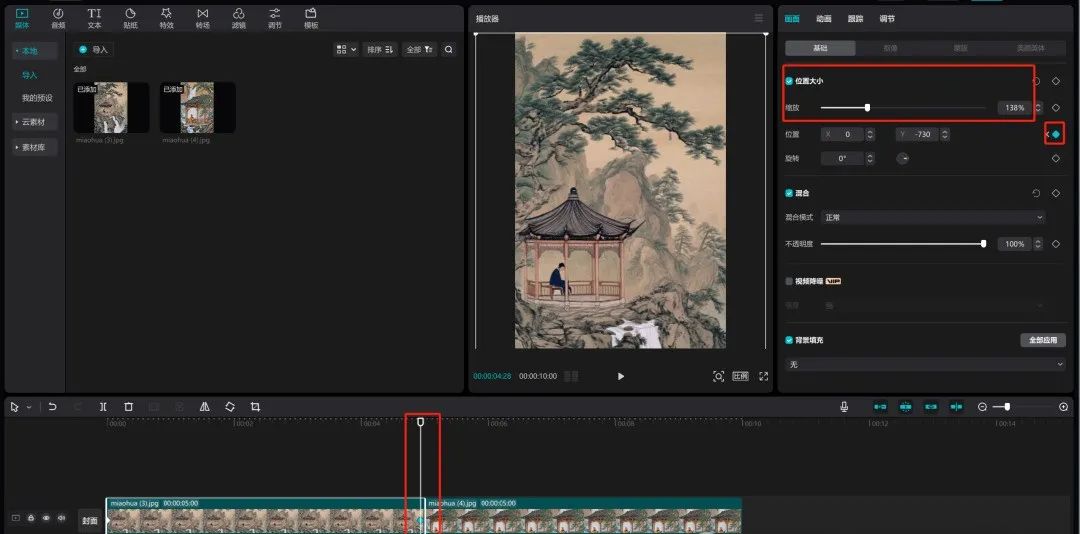Open the grid view layout dropdown

[346, 50]
